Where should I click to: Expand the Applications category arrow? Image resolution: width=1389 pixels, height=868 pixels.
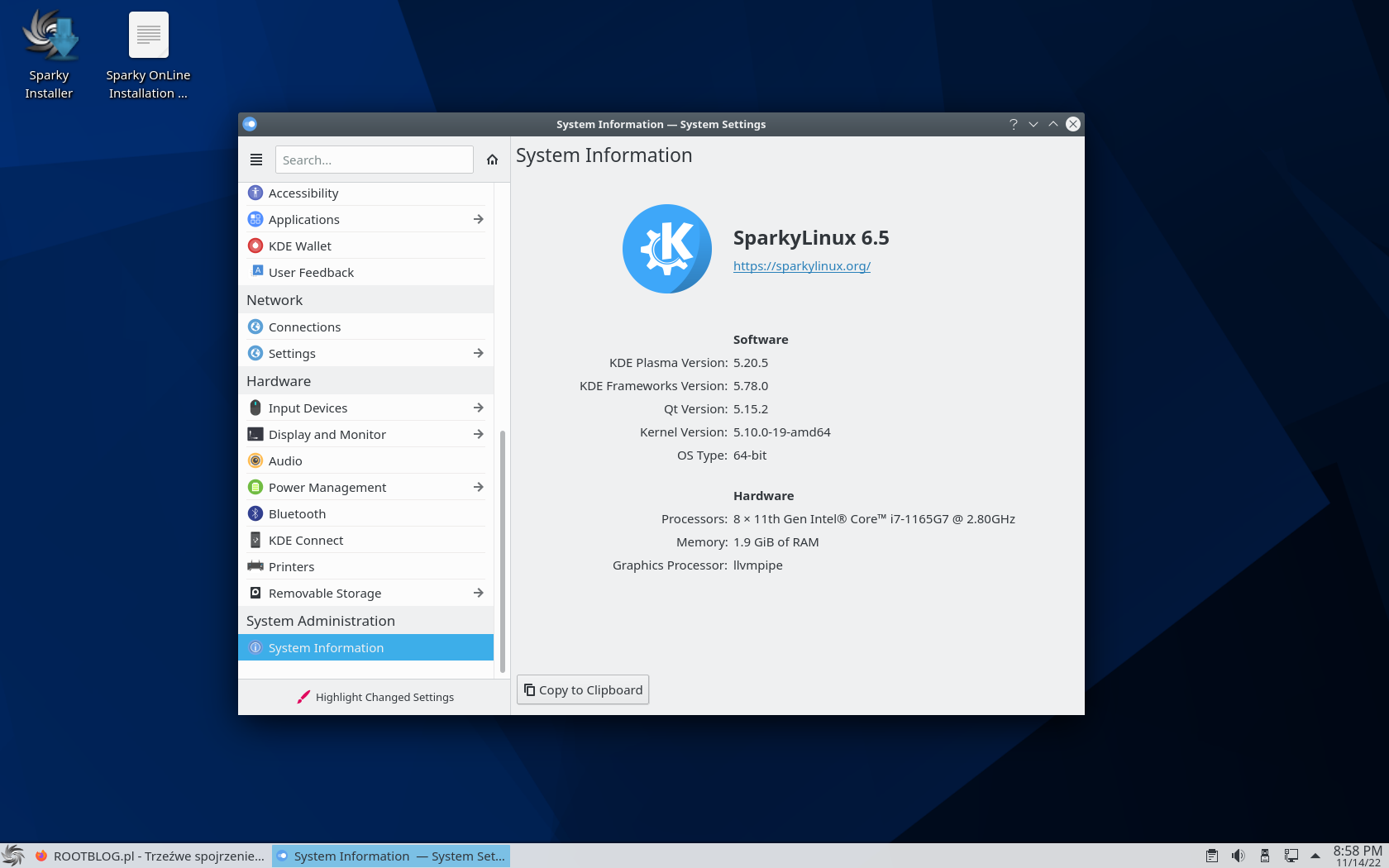[x=478, y=219]
